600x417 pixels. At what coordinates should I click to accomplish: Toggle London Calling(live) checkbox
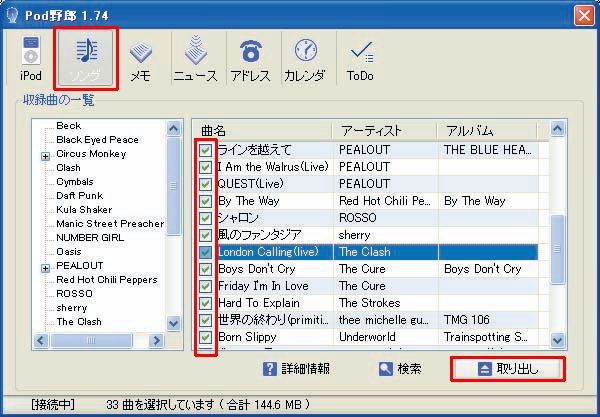point(205,252)
